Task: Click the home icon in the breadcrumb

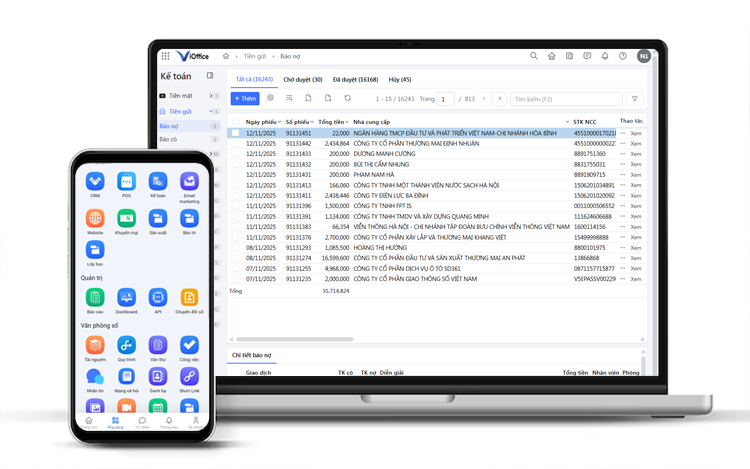Action: pyautogui.click(x=226, y=56)
